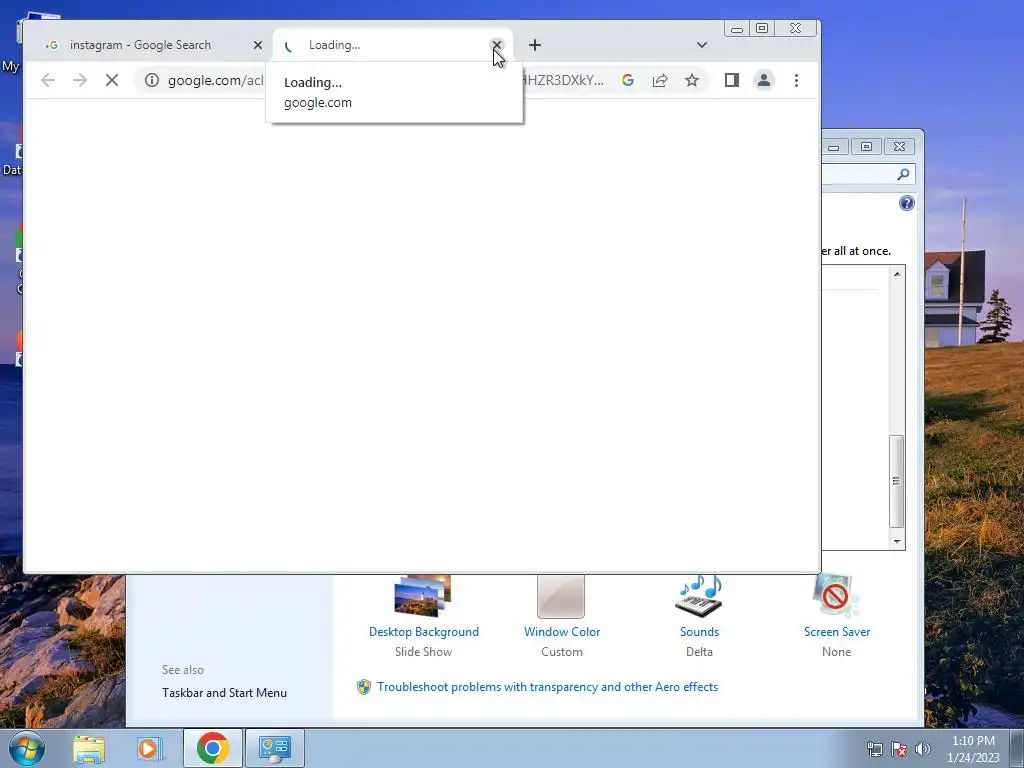Toggle Chrome side panel
Image resolution: width=1024 pixels, height=768 pixels.
pos(731,80)
